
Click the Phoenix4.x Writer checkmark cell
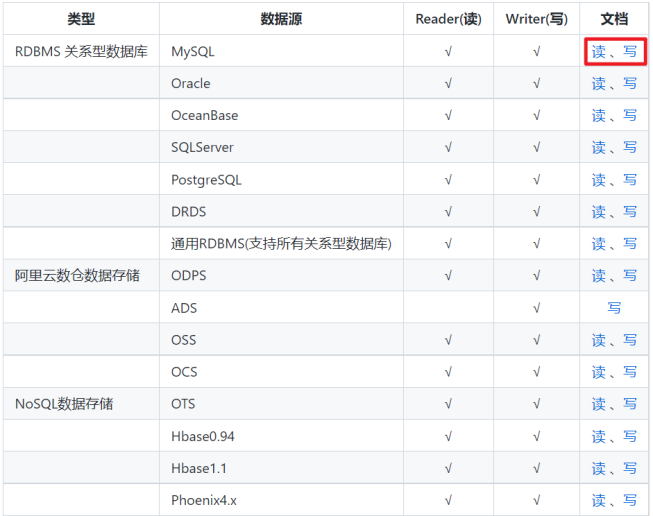[536, 500]
